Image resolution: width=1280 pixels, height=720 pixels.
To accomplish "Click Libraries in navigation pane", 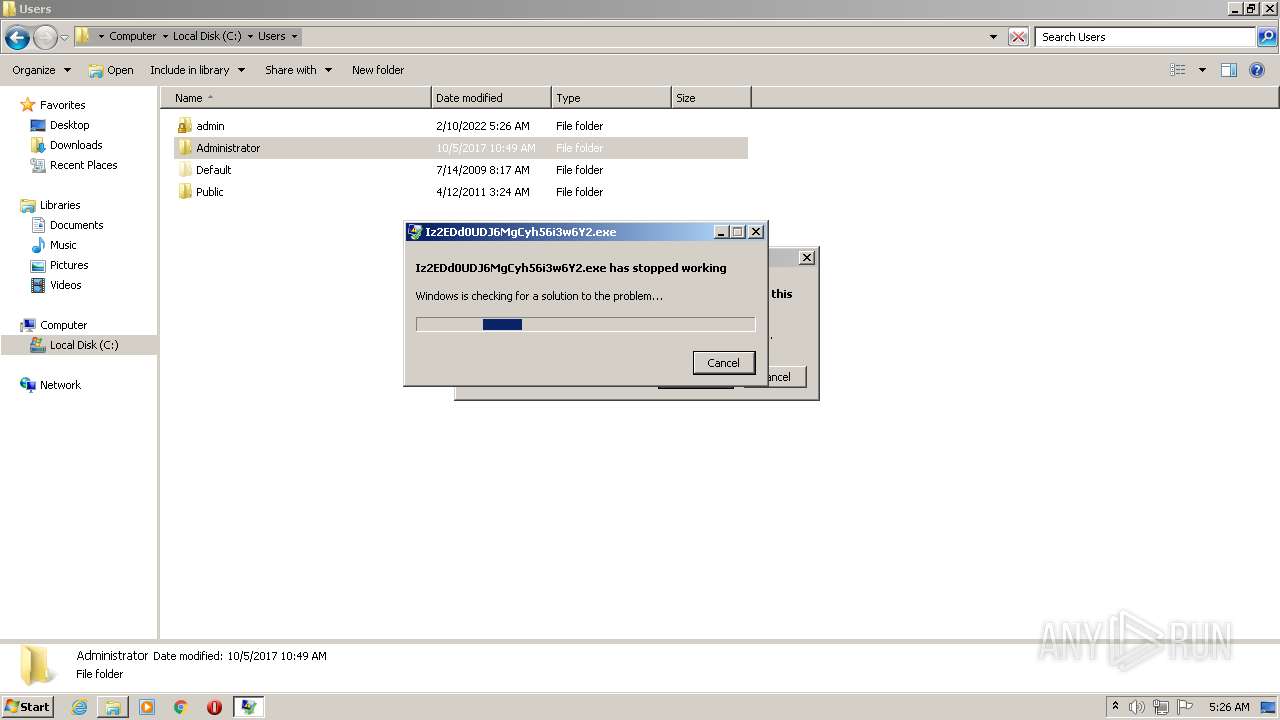I will tap(60, 205).
